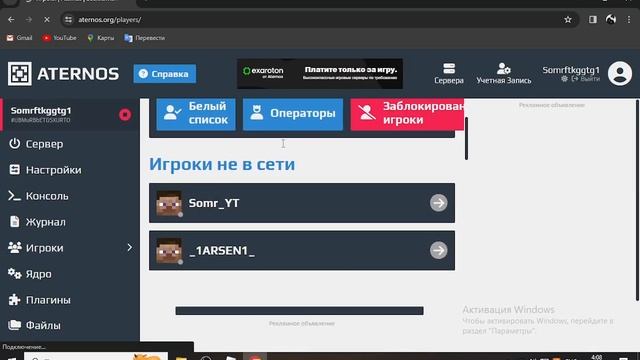The image size is (640, 360).
Task: Stop page loading button
Action: click(47, 20)
